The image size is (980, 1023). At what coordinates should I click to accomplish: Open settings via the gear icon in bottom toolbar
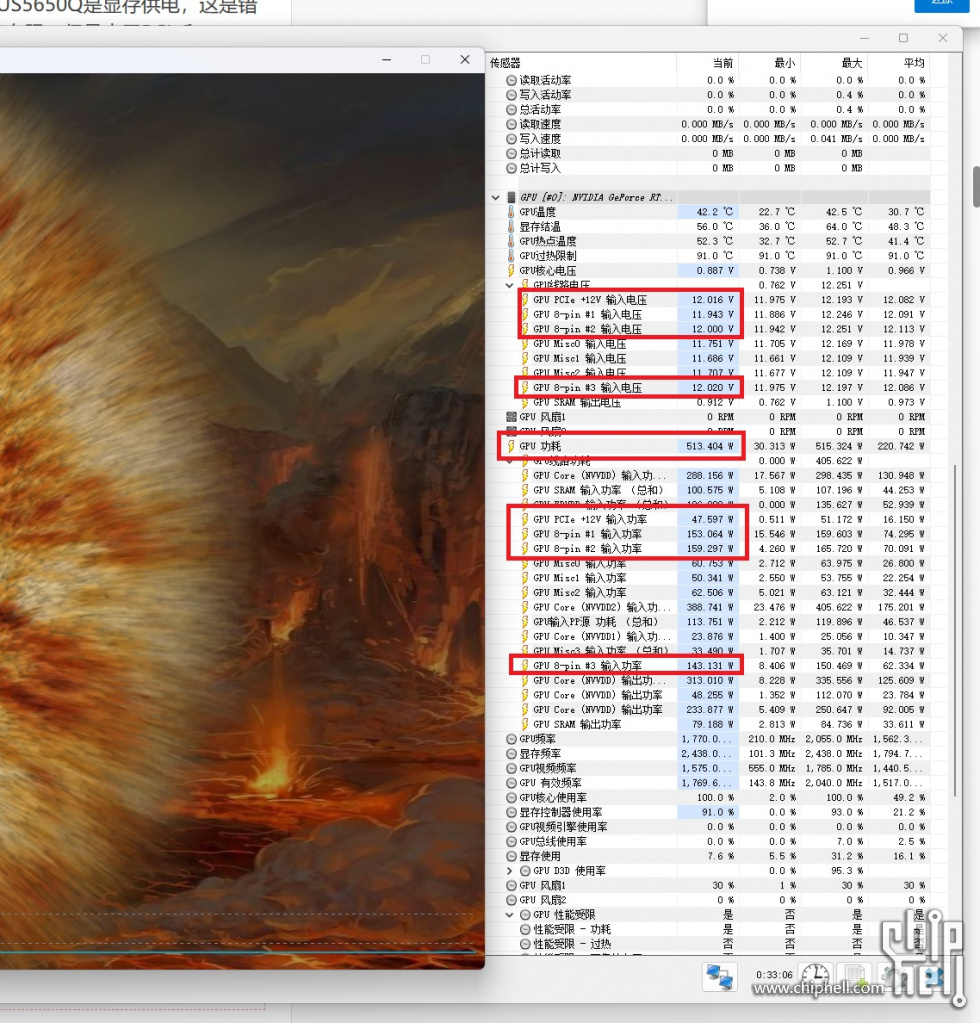point(894,976)
